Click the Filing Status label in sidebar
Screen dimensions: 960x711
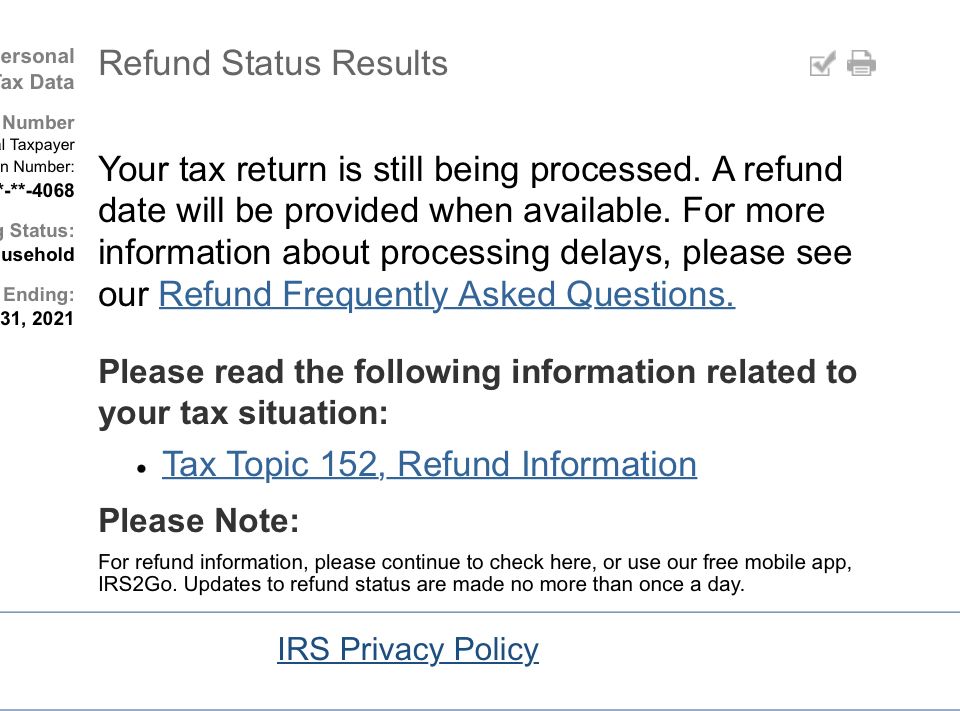(x=37, y=230)
